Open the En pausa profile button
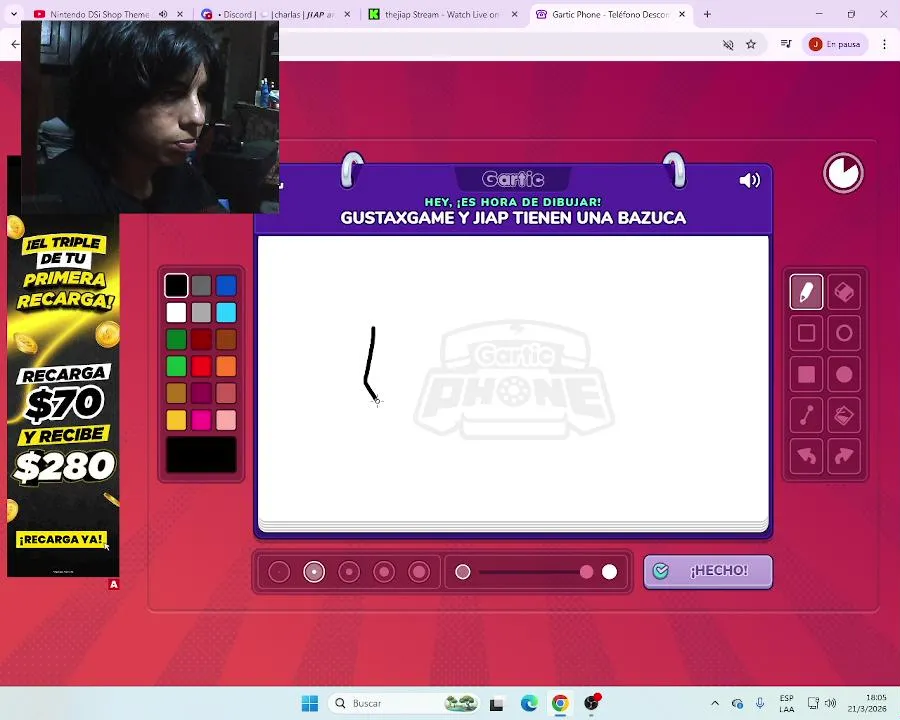This screenshot has height=720, width=900. tap(835, 44)
